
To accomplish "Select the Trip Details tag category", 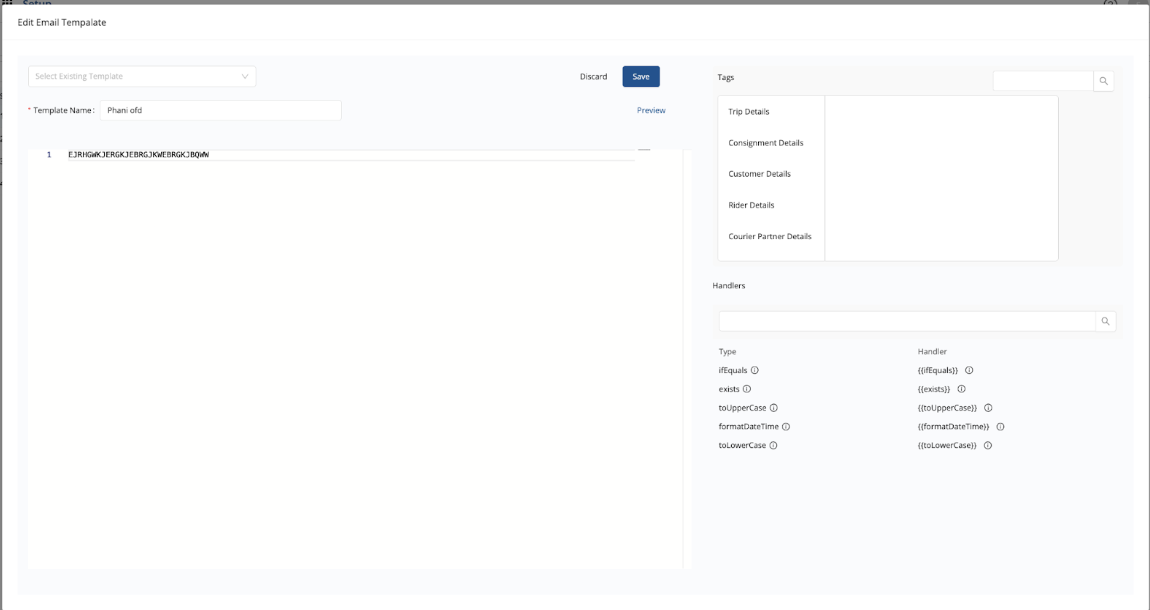I will click(x=749, y=112).
